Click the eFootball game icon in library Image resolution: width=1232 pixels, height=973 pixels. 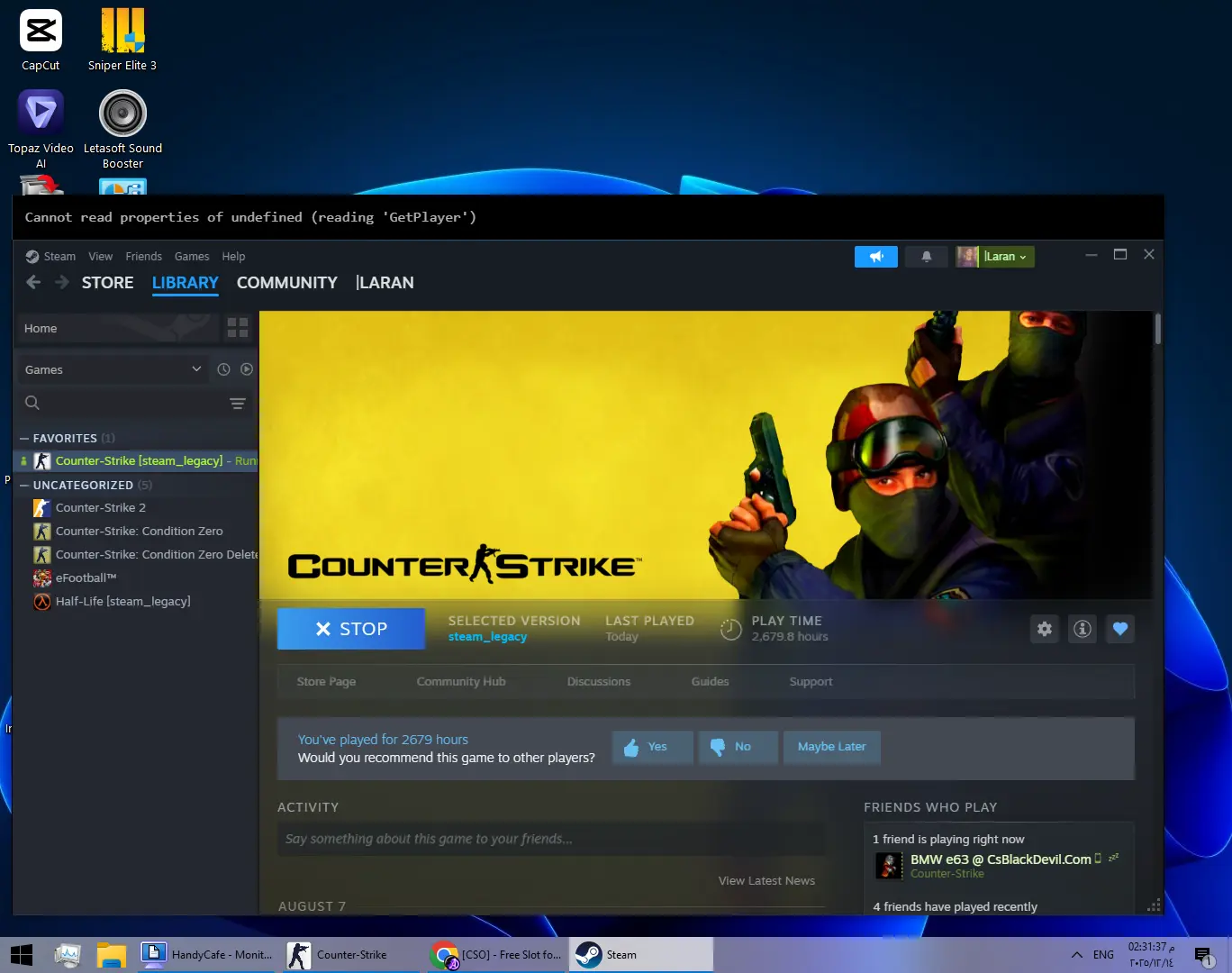tap(42, 578)
